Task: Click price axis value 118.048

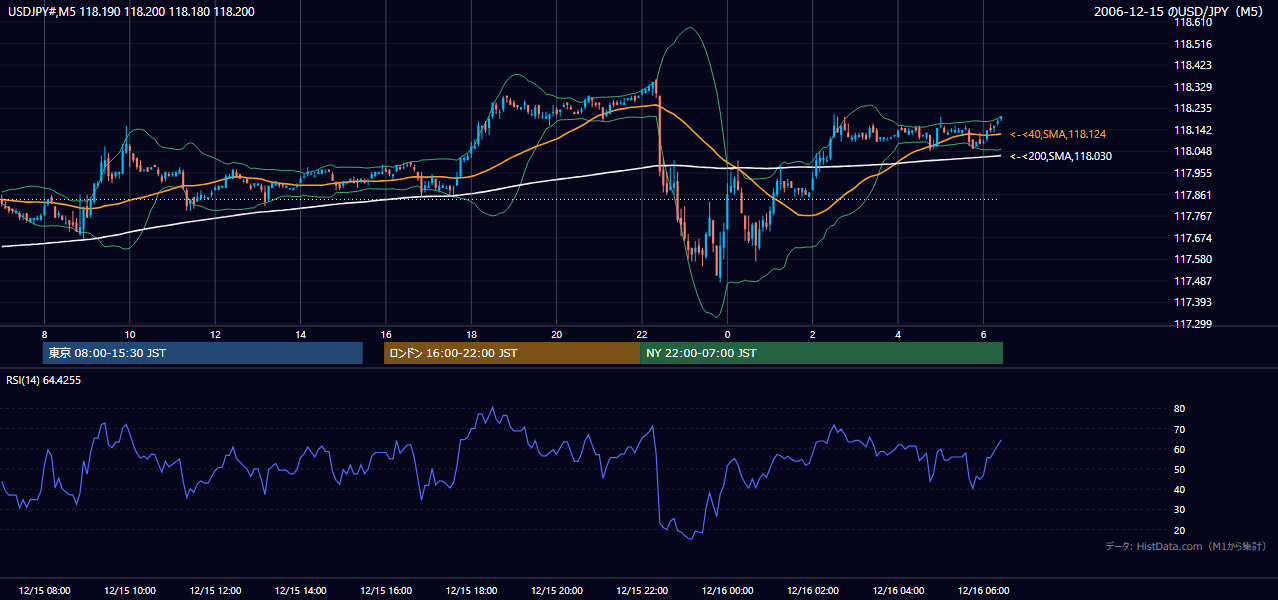Action: click(x=1192, y=151)
